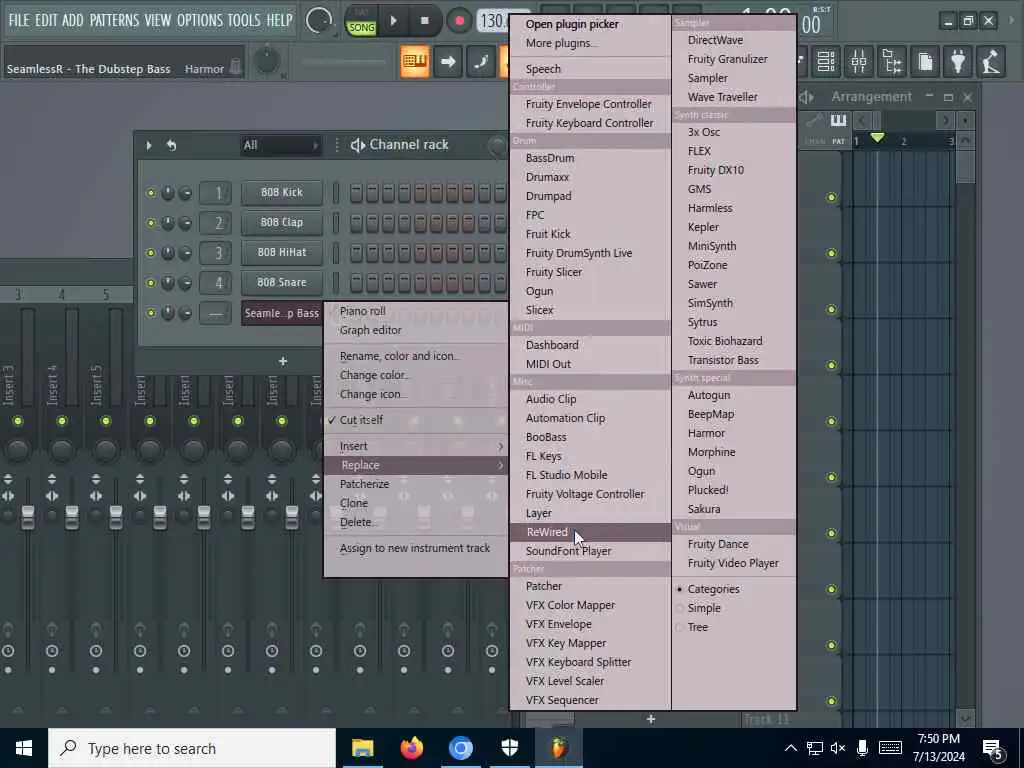Open the browser tree icon in the toolbar
Image resolution: width=1024 pixels, height=768 pixels.
click(x=892, y=62)
